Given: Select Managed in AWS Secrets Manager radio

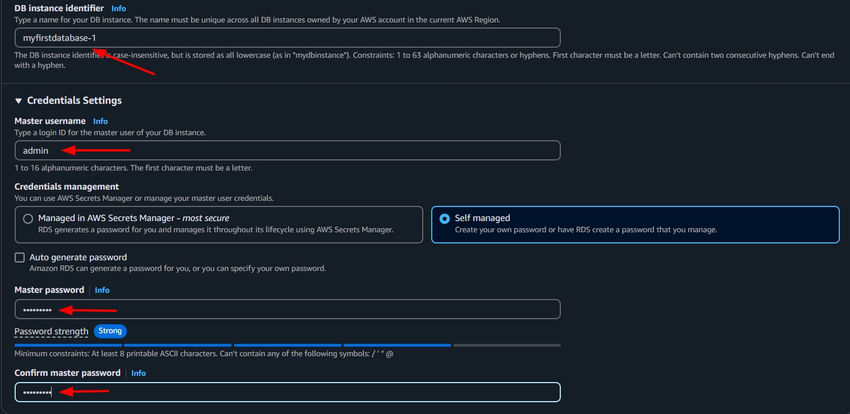Looking at the screenshot, I should (28, 218).
